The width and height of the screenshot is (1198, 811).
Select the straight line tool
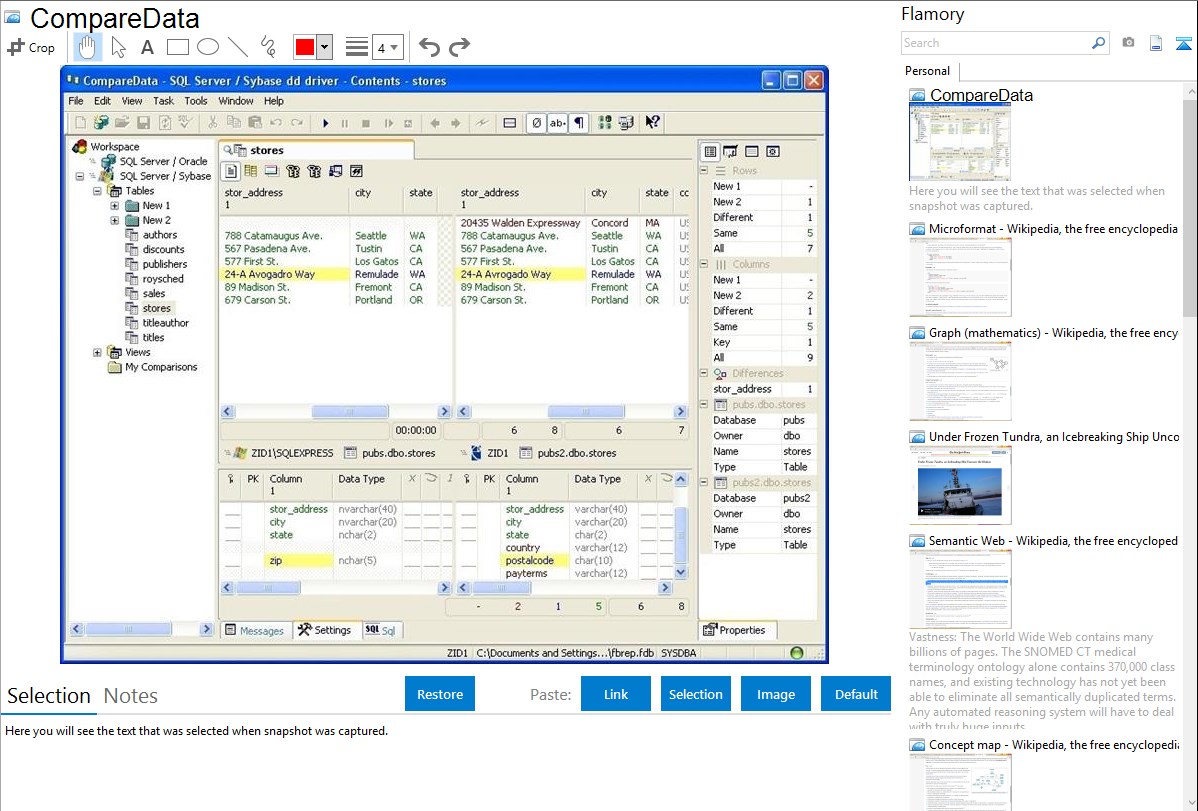point(237,47)
